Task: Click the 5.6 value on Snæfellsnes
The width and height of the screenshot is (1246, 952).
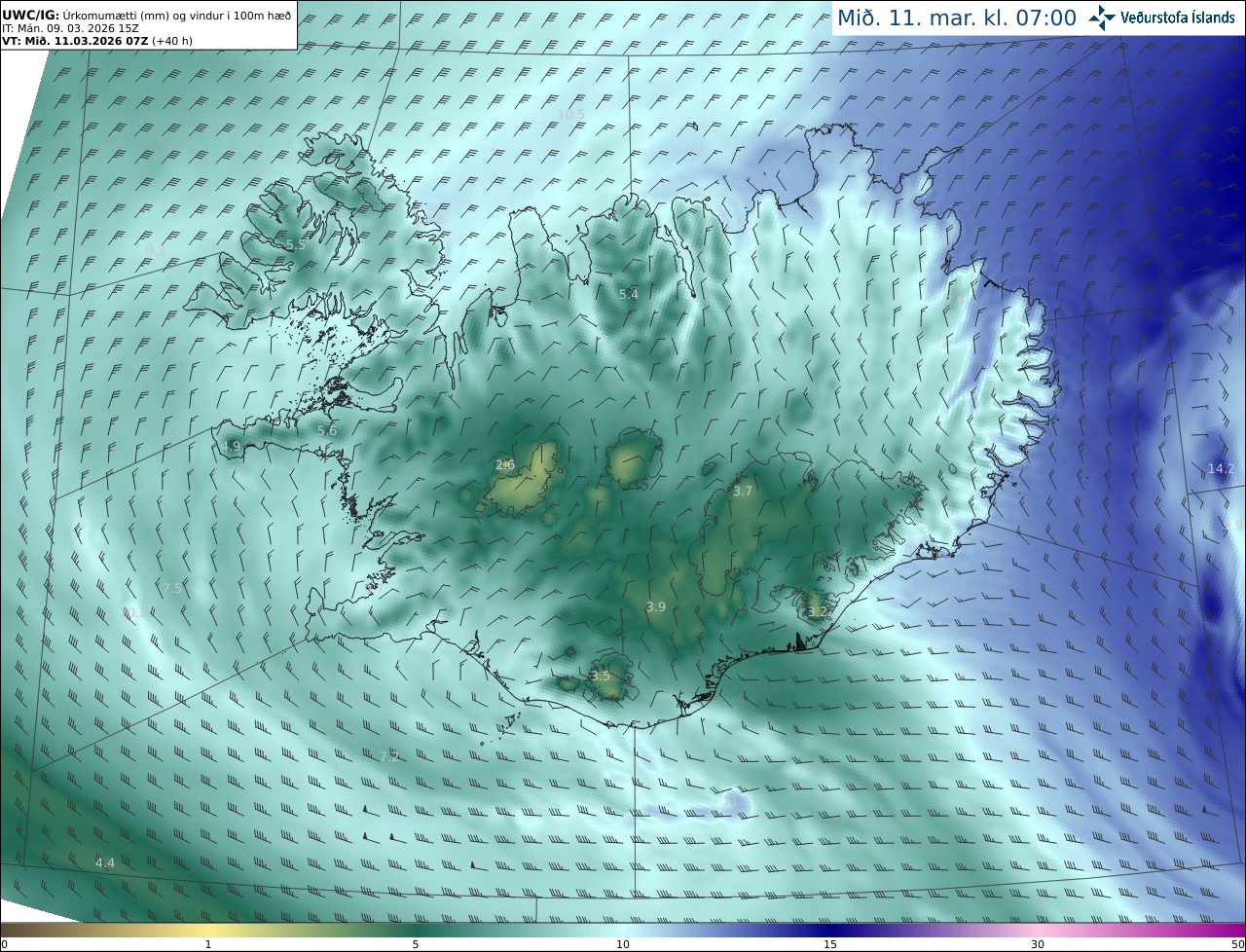Action: click(x=327, y=431)
